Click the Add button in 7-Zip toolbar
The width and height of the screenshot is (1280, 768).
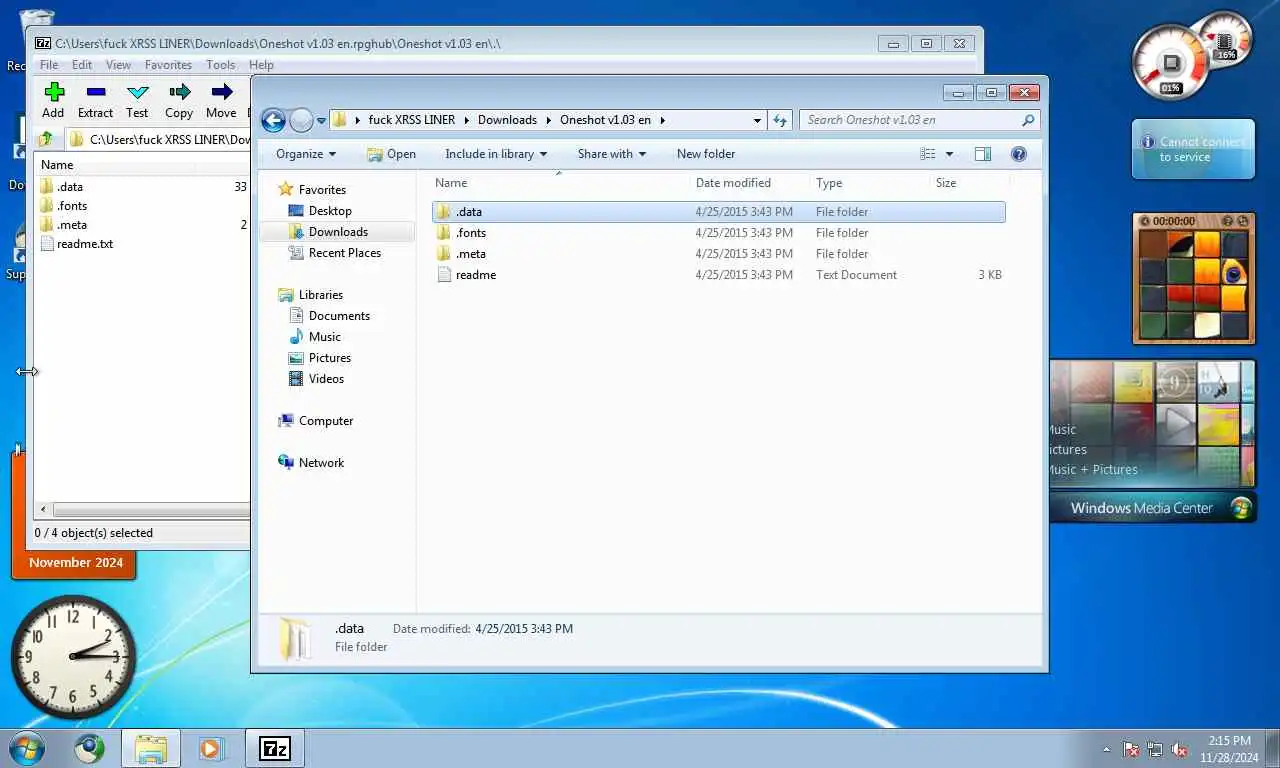(x=54, y=100)
